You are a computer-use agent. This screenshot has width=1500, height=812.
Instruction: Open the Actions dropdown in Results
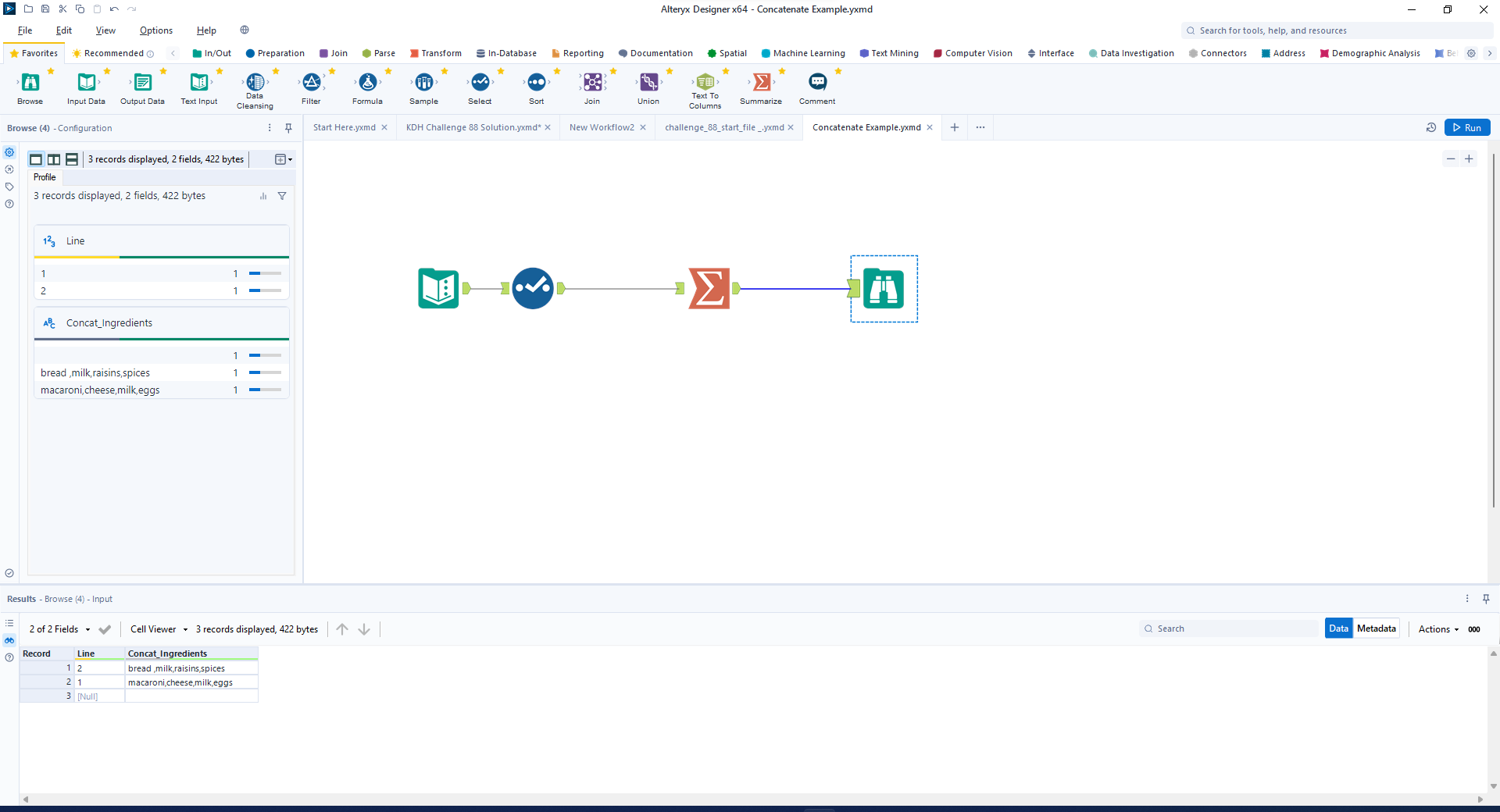tap(1438, 629)
